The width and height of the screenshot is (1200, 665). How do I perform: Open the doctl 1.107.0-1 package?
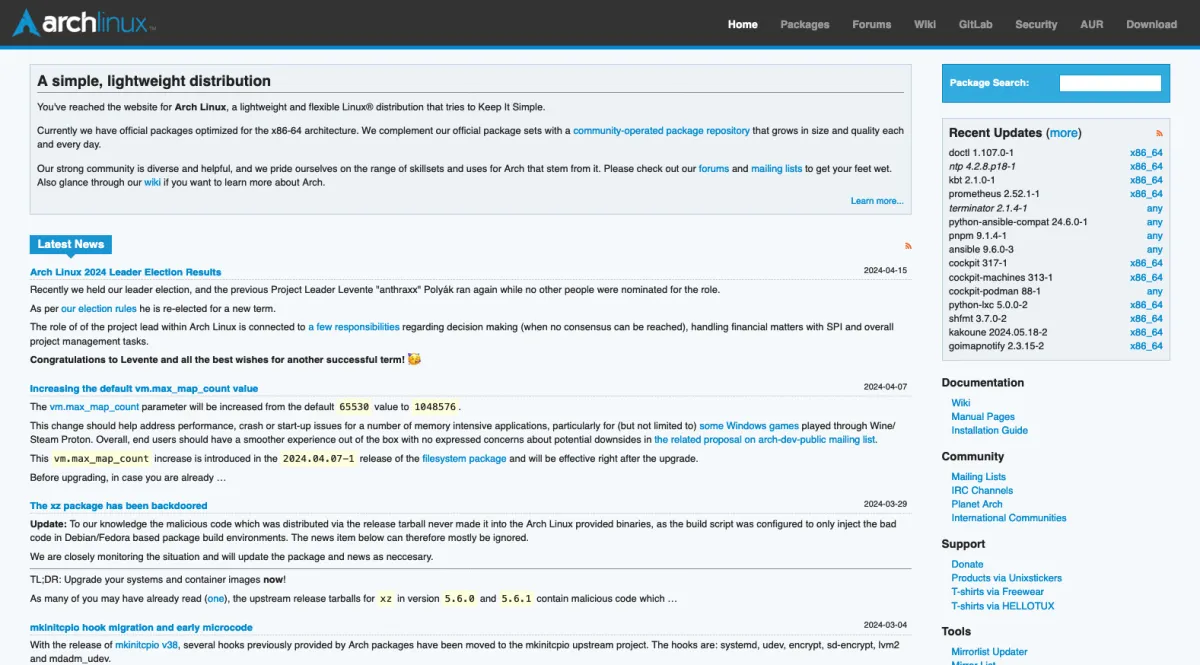[981, 153]
